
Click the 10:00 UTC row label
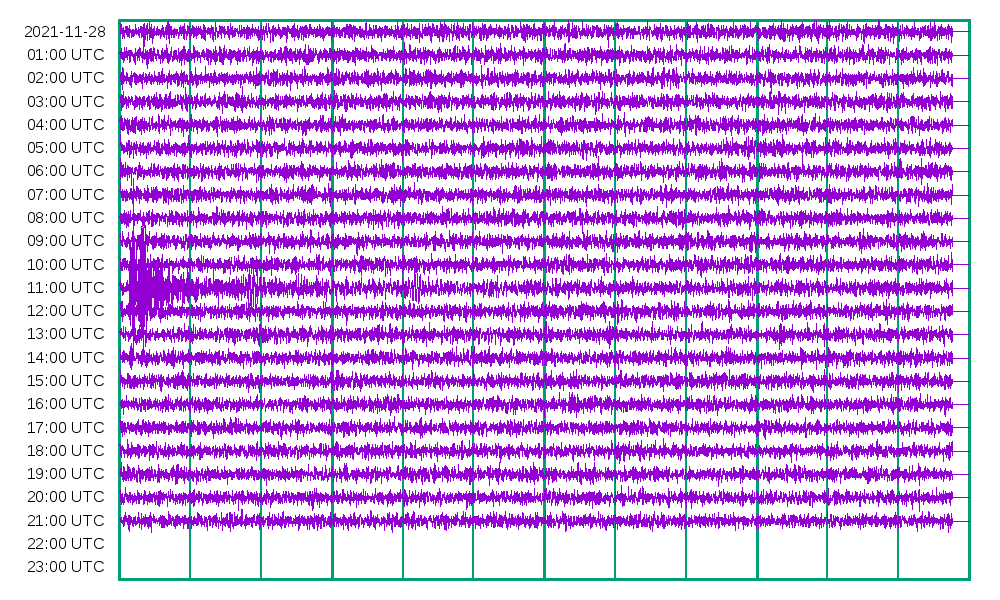coord(65,264)
